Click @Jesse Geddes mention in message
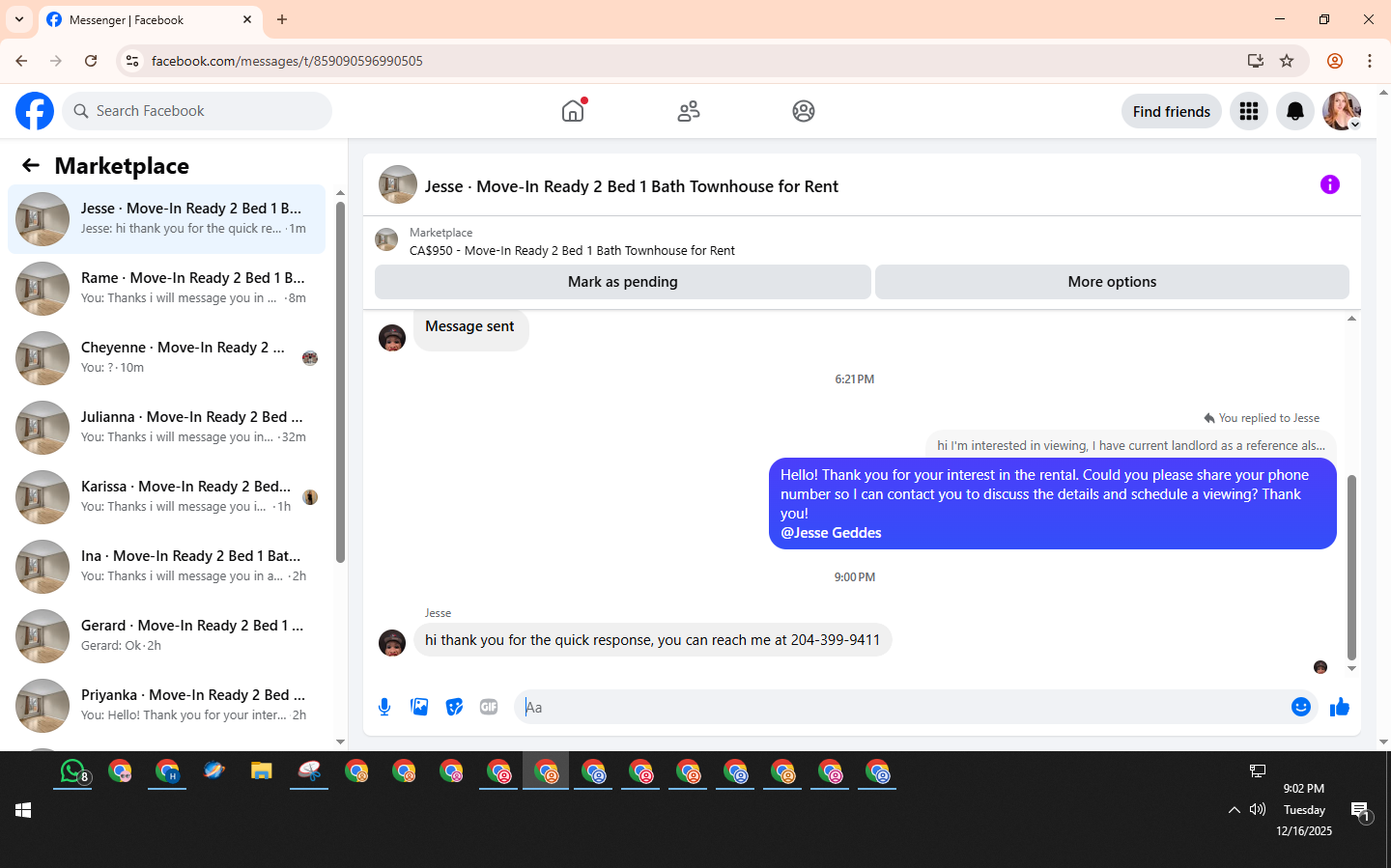The image size is (1391, 868). click(x=831, y=533)
